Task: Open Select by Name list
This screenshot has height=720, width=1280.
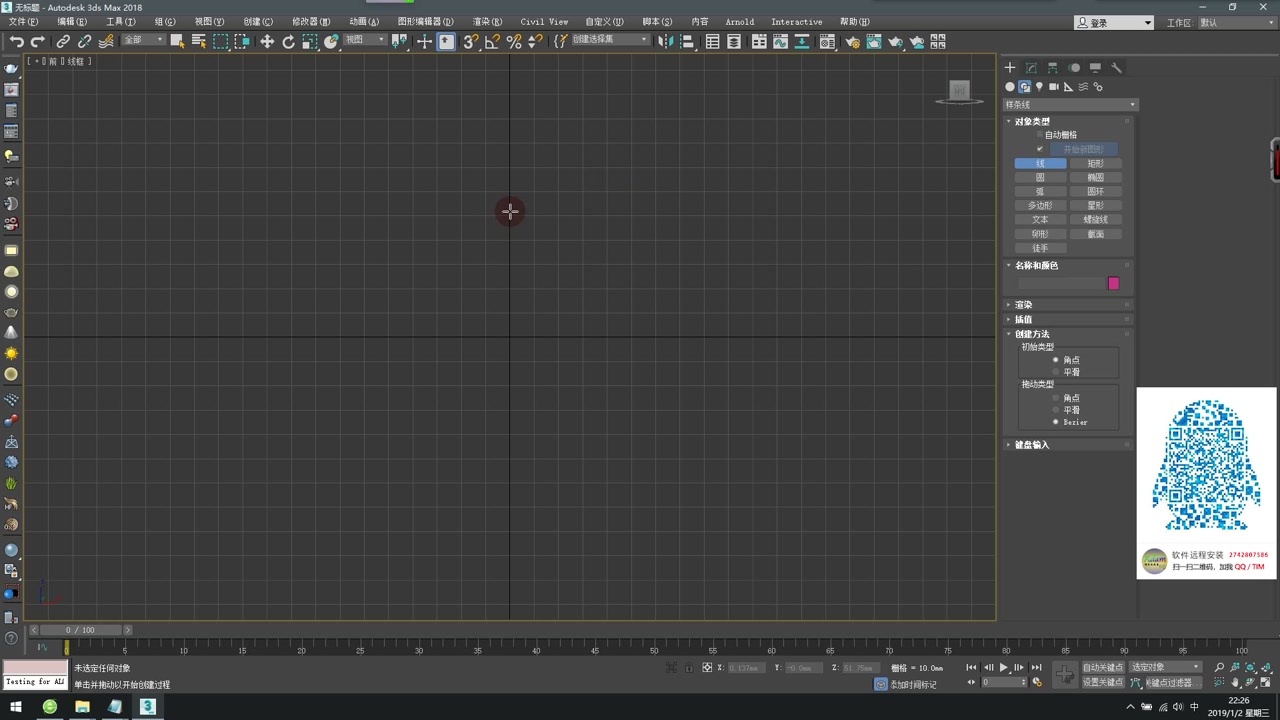Action: point(198,41)
